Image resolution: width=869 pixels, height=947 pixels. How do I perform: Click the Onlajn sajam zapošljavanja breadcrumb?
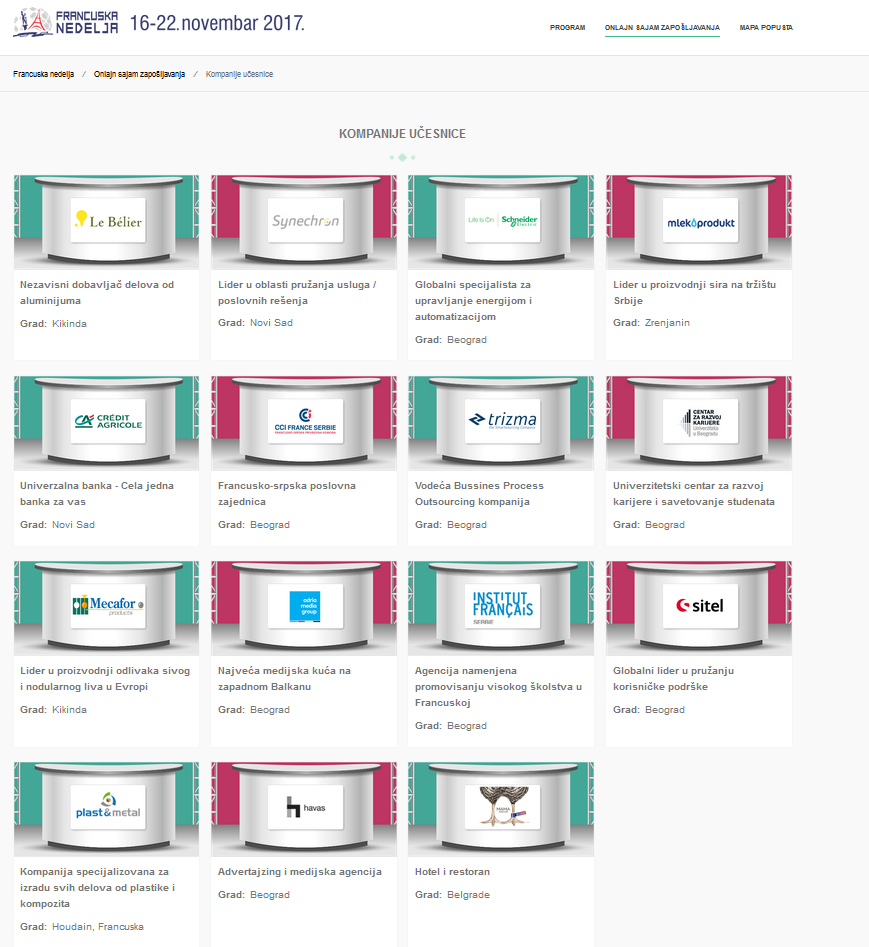coord(139,74)
